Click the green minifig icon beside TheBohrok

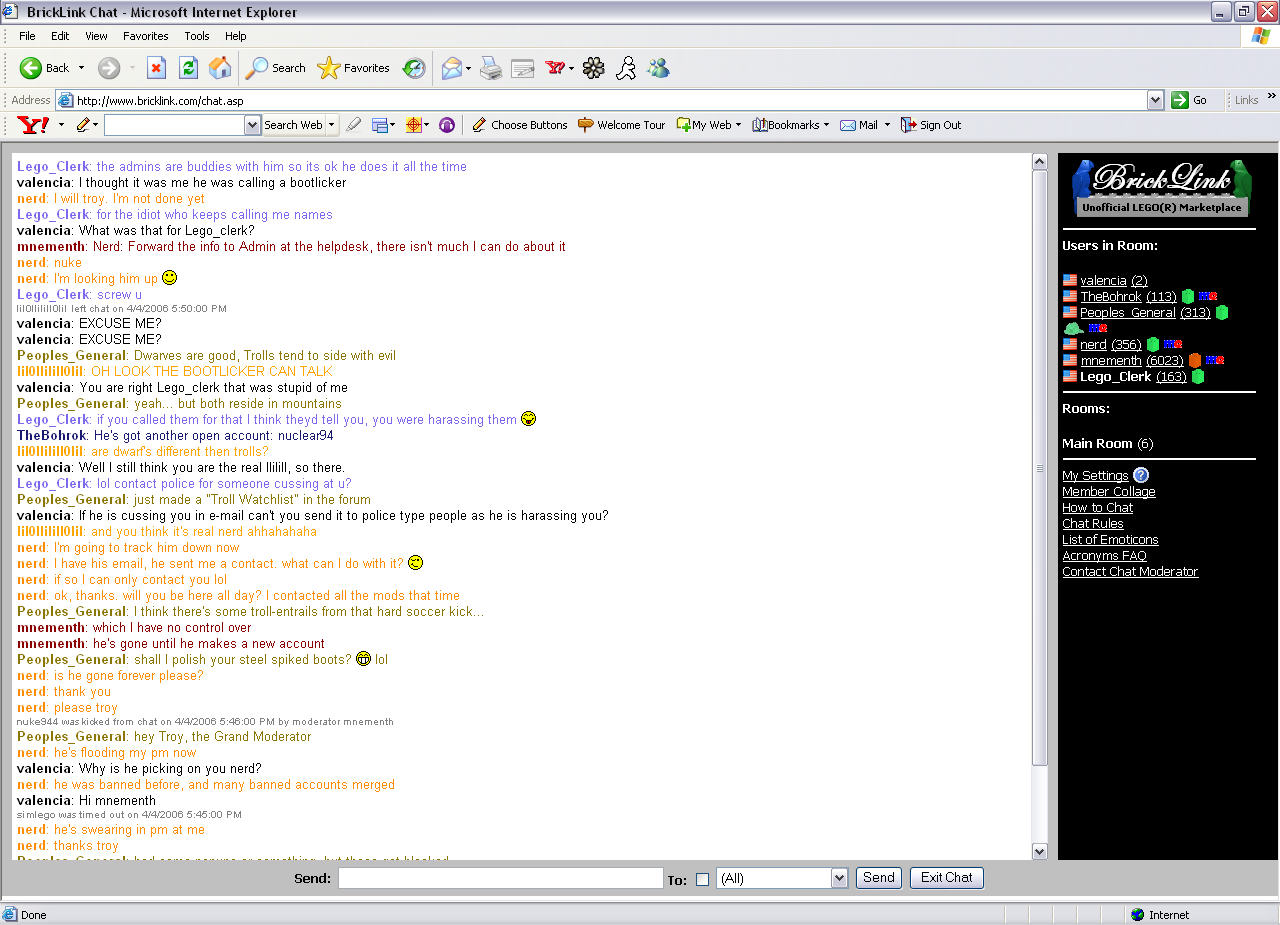(1188, 296)
